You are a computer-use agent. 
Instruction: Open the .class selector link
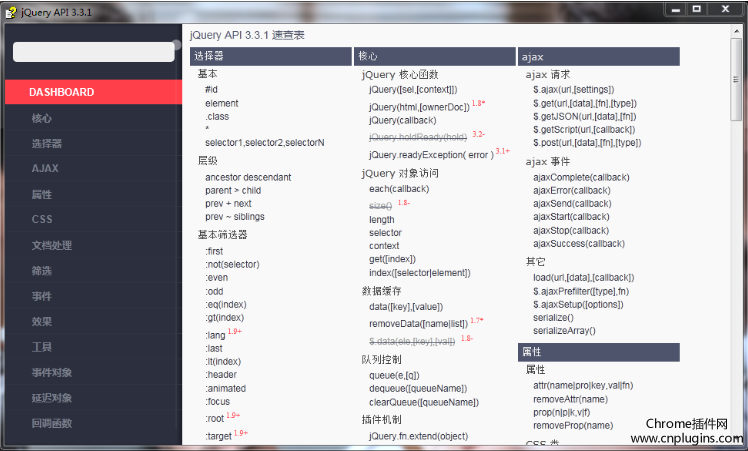217,116
